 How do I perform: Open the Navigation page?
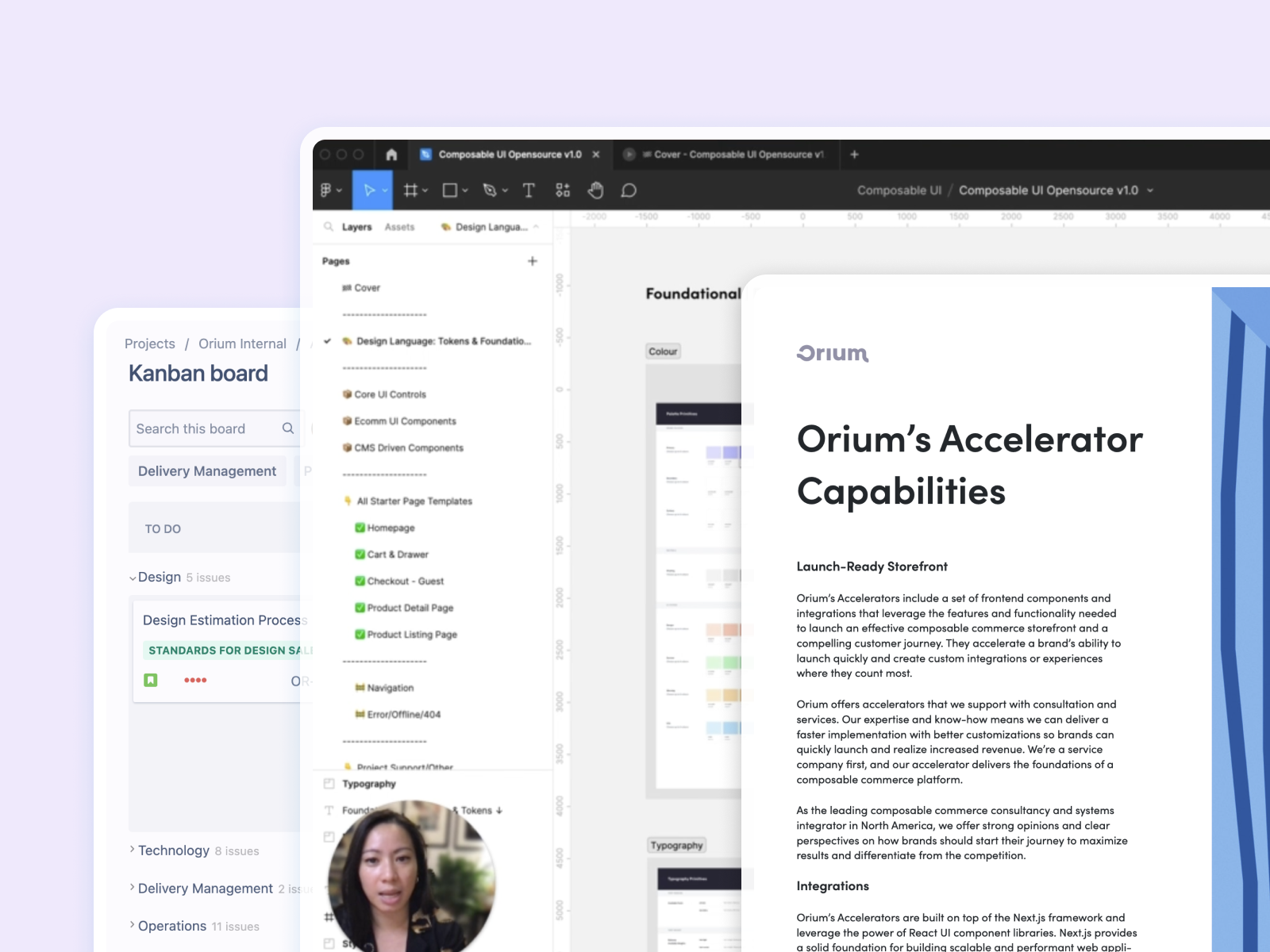pyautogui.click(x=384, y=688)
